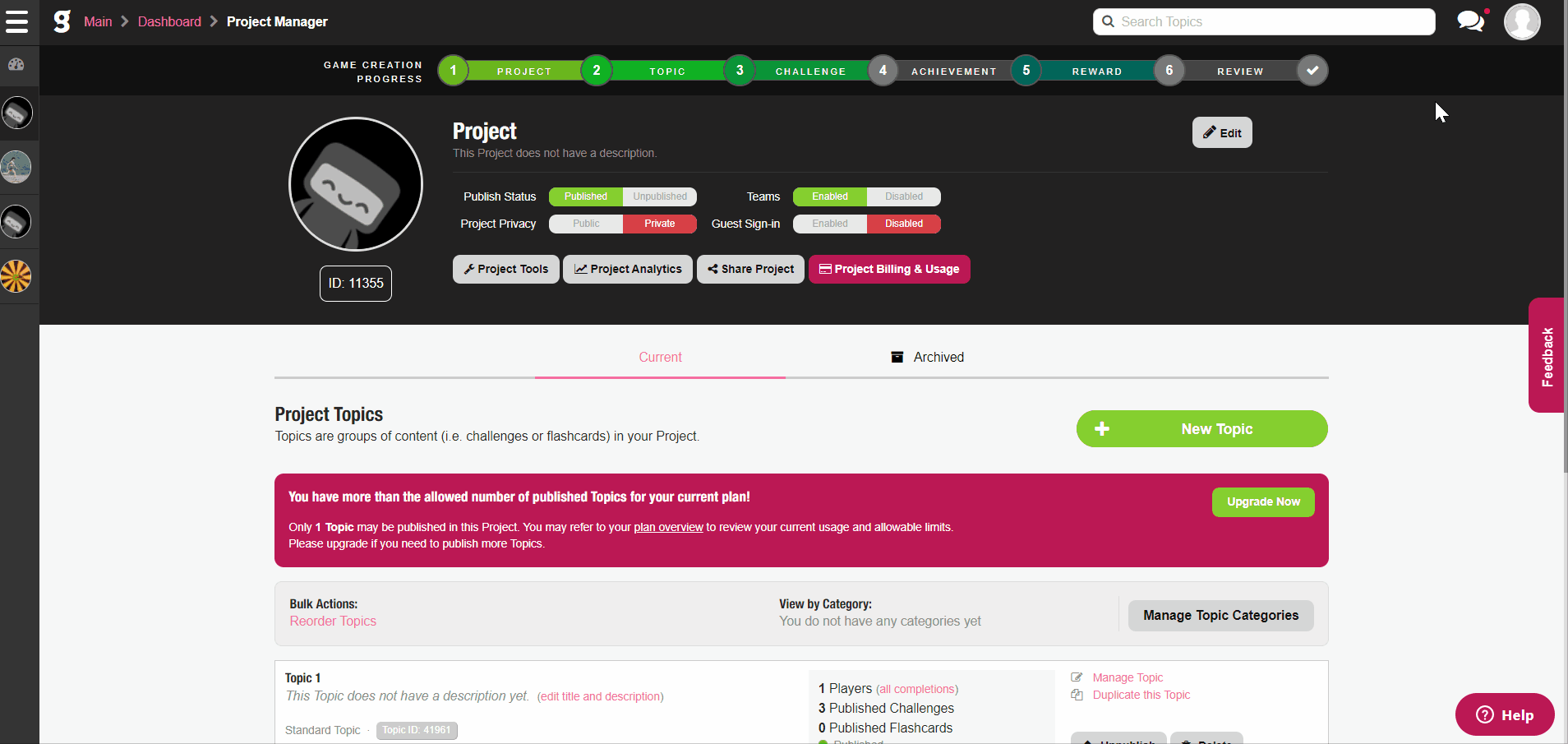Click edit title and description link
Image resolution: width=1568 pixels, height=744 pixels.
tap(601, 696)
